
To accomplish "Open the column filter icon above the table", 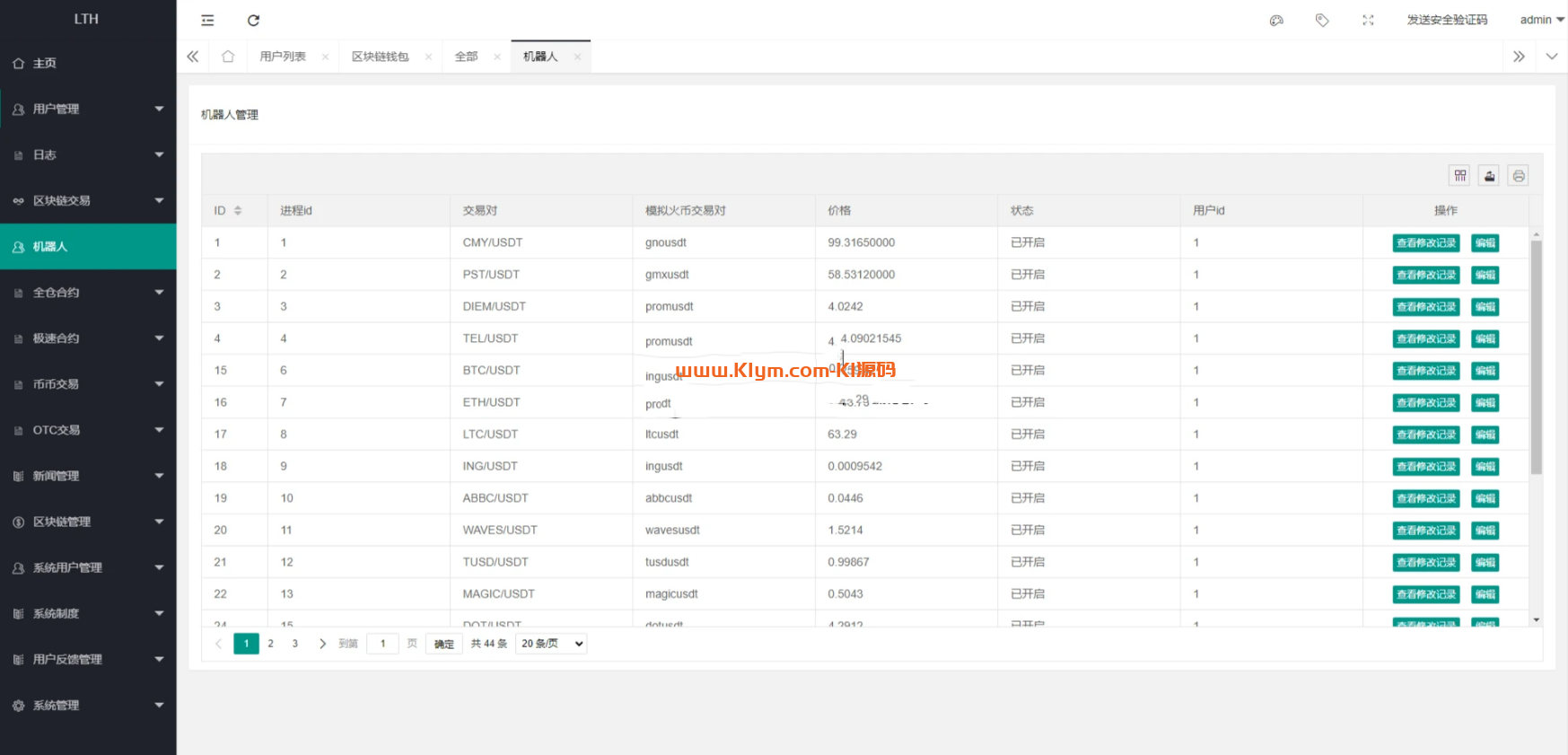I will [x=1460, y=176].
